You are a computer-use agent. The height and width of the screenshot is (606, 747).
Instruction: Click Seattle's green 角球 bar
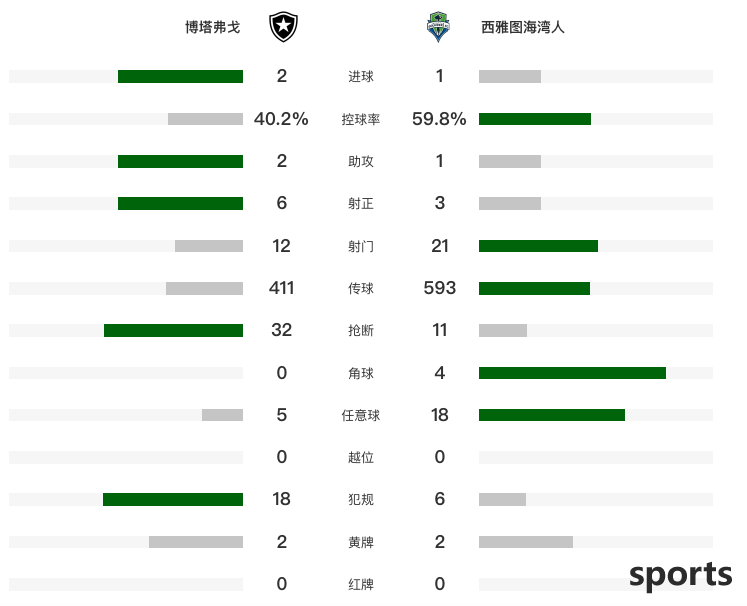[572, 373]
